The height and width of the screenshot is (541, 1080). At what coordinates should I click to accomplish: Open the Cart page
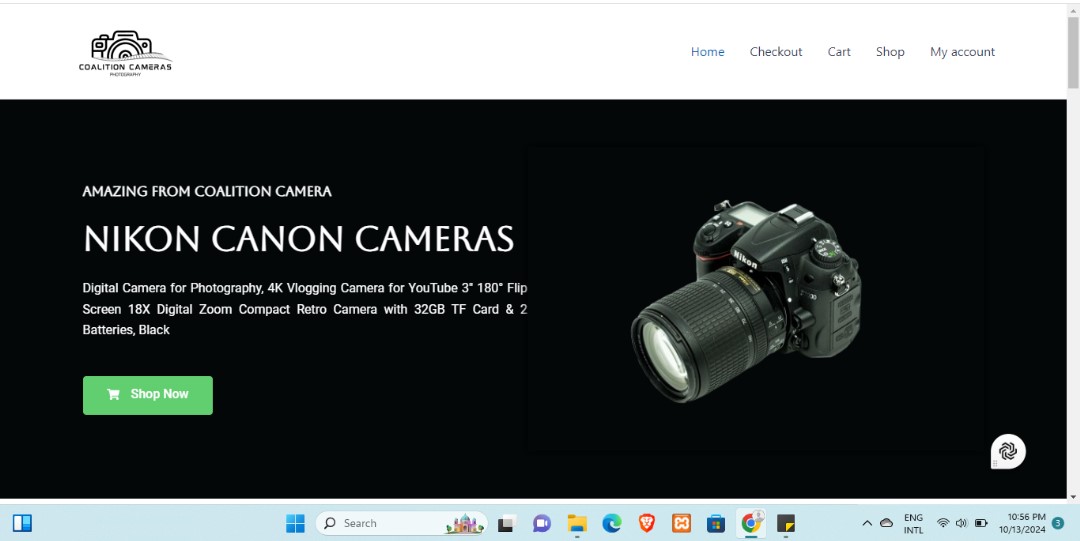tap(839, 52)
